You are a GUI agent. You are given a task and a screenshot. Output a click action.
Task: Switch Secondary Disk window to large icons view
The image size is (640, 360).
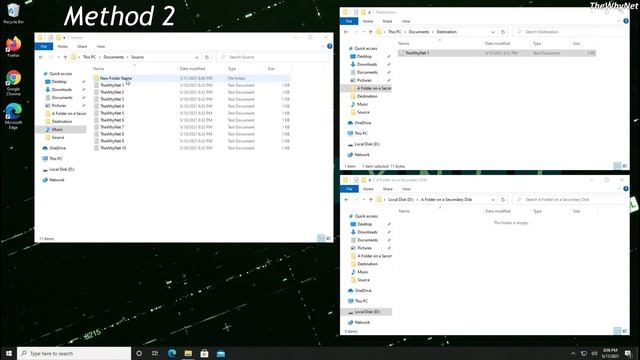point(624,331)
